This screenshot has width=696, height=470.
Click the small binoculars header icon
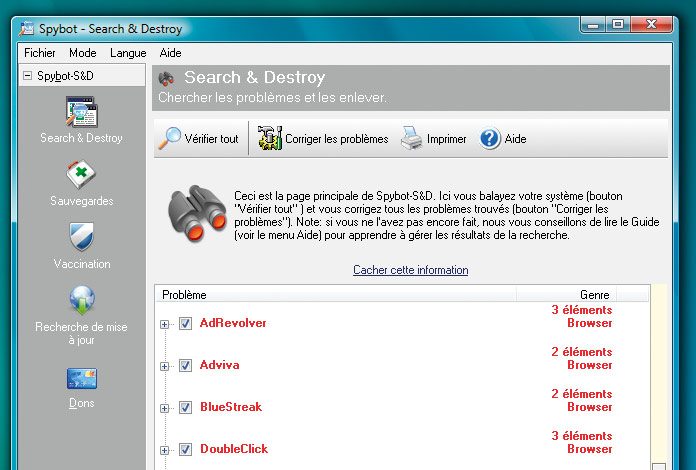166,79
